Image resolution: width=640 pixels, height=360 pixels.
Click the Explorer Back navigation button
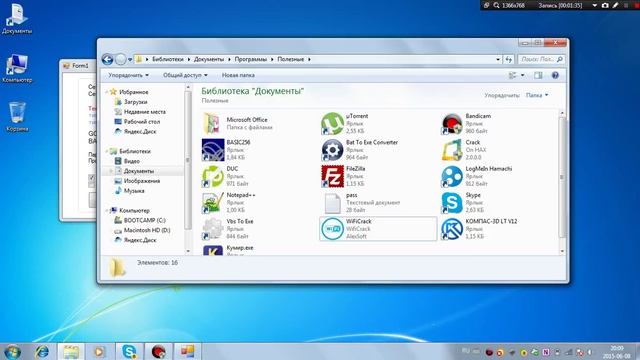click(x=107, y=60)
